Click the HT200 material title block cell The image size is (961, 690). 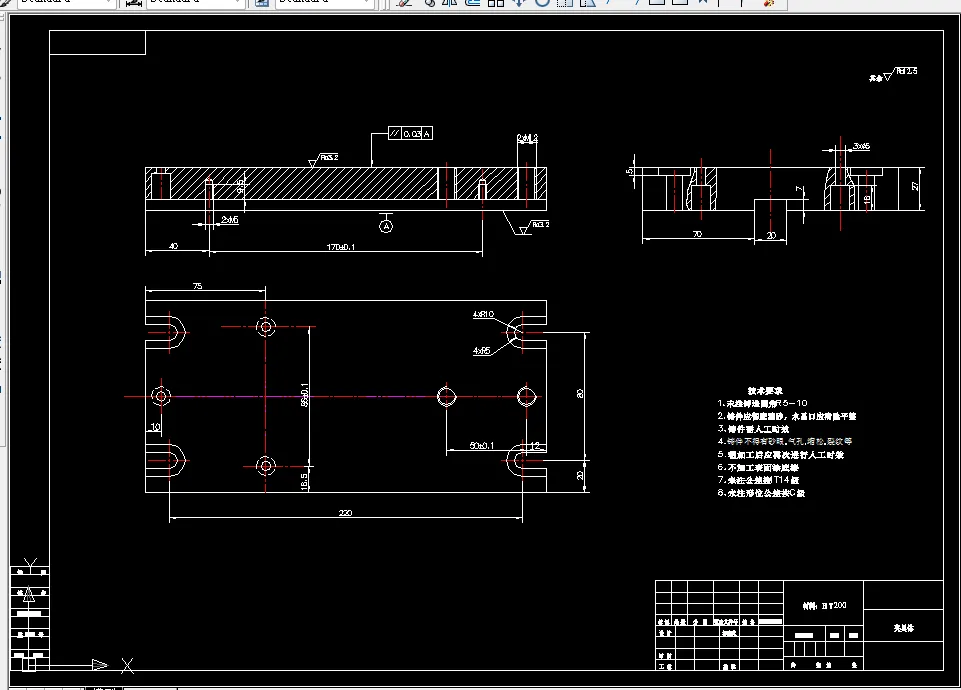[x=824, y=605]
